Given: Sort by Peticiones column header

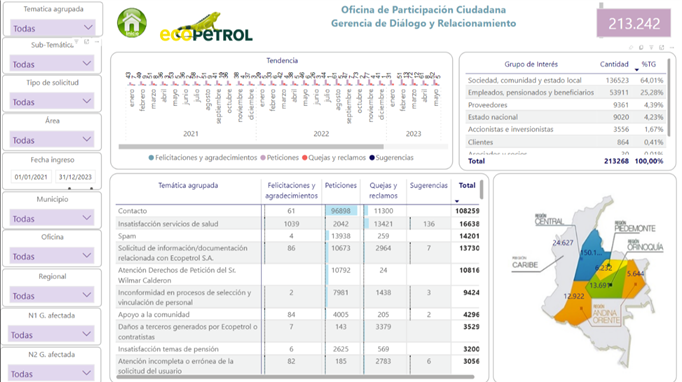Looking at the screenshot, I should click(341, 185).
